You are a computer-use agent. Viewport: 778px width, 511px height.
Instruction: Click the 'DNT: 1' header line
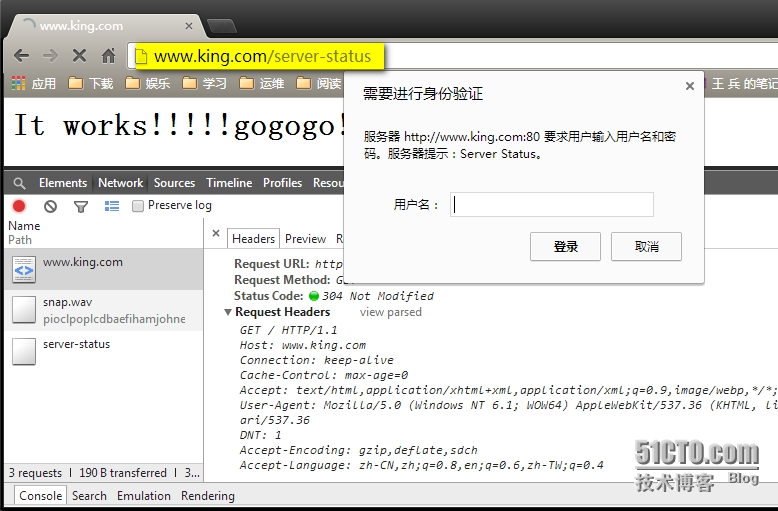pos(260,435)
